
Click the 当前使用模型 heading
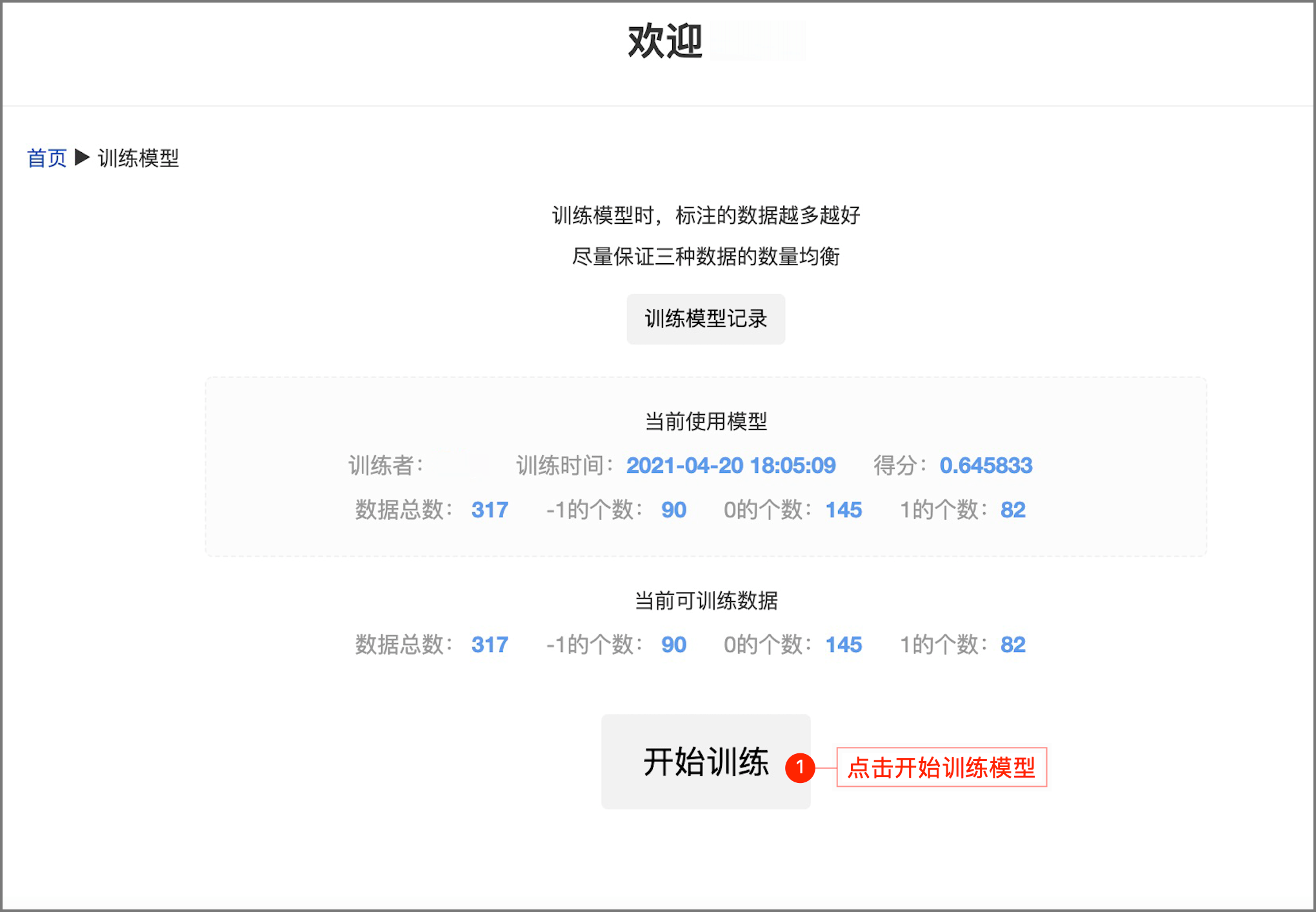[706, 422]
